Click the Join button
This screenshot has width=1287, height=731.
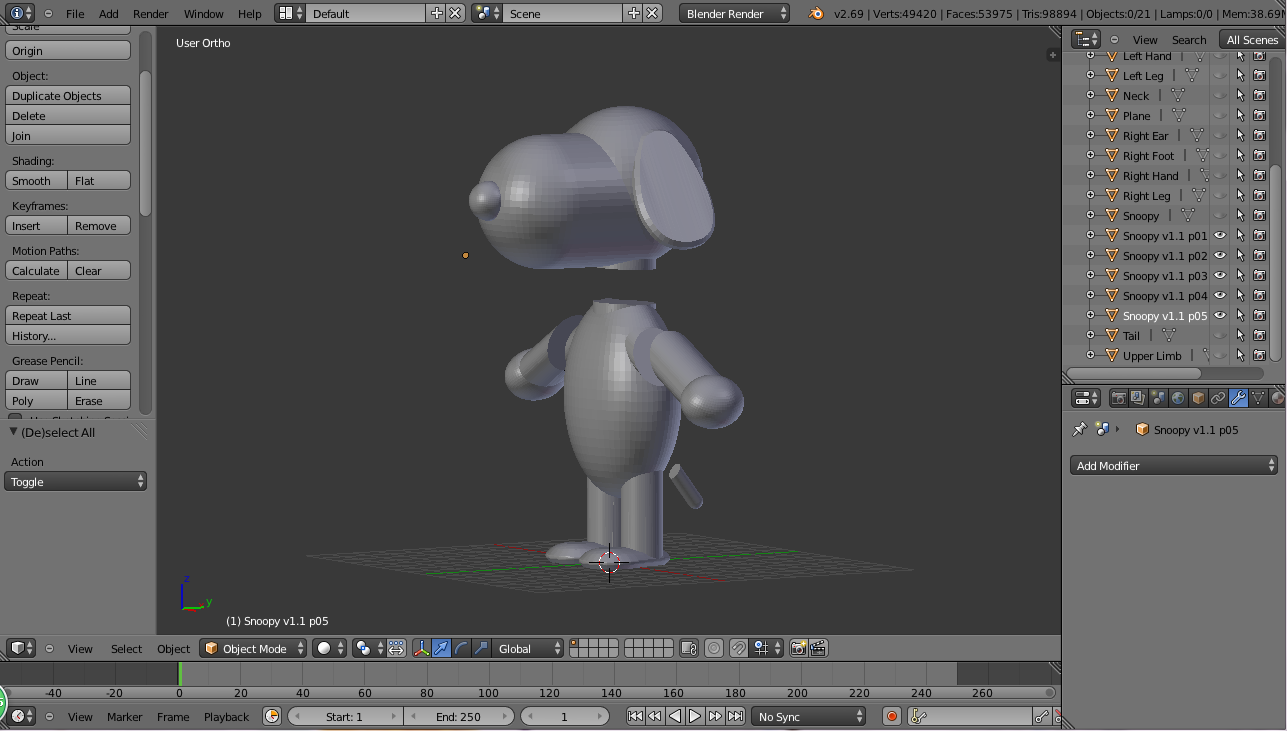[x=68, y=135]
